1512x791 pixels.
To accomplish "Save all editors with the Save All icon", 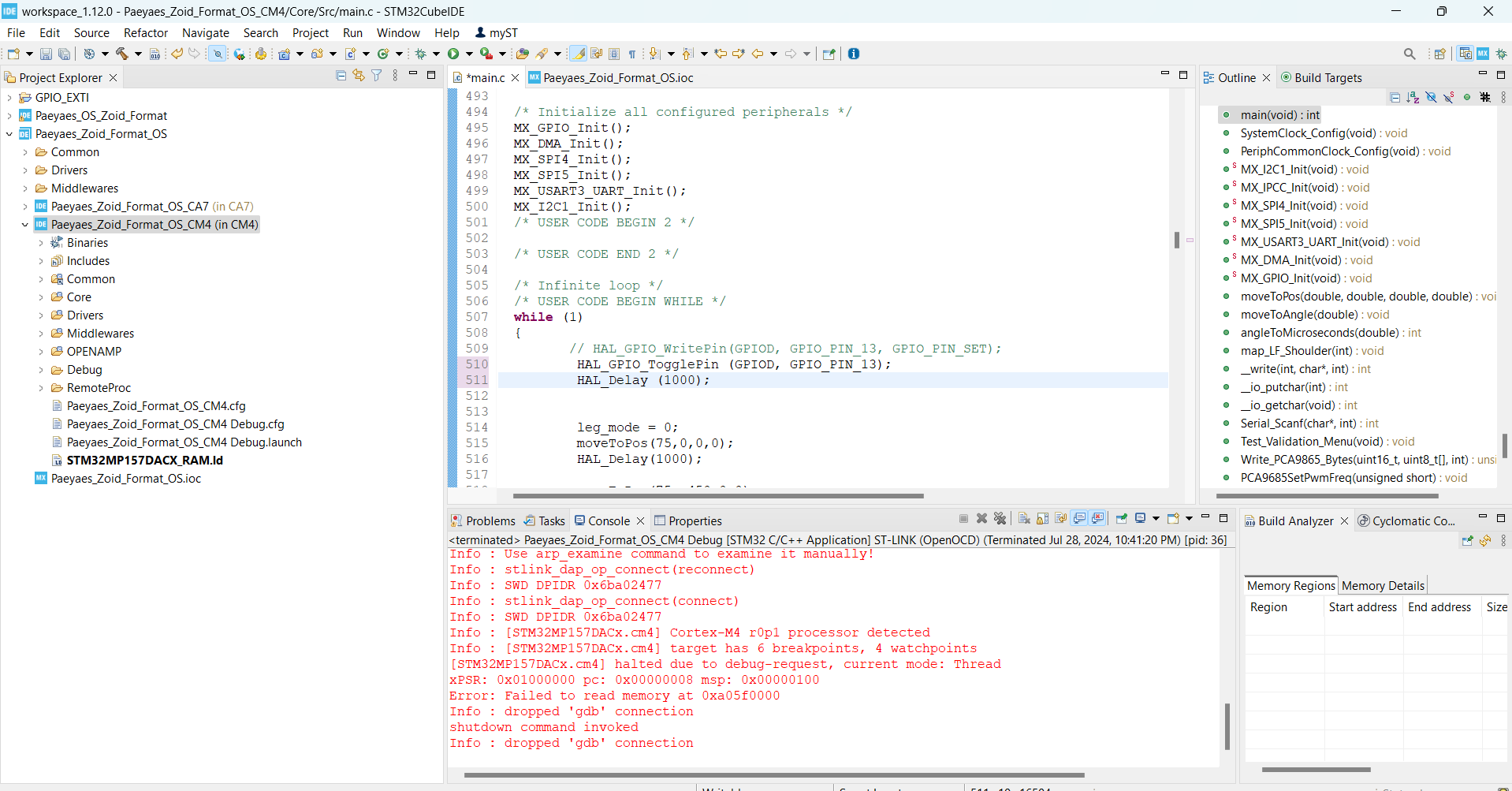I will (x=64, y=54).
